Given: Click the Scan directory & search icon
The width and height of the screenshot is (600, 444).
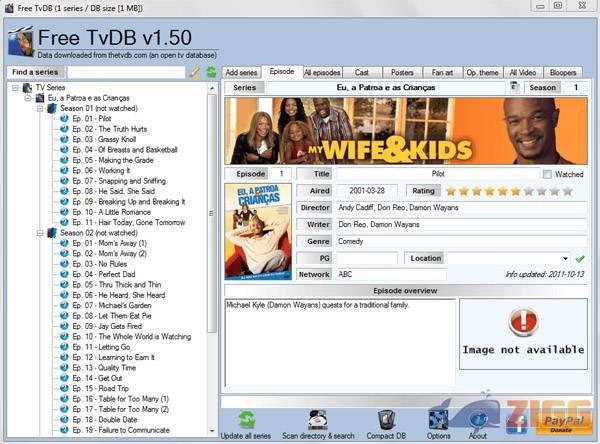Looking at the screenshot, I should point(318,420).
